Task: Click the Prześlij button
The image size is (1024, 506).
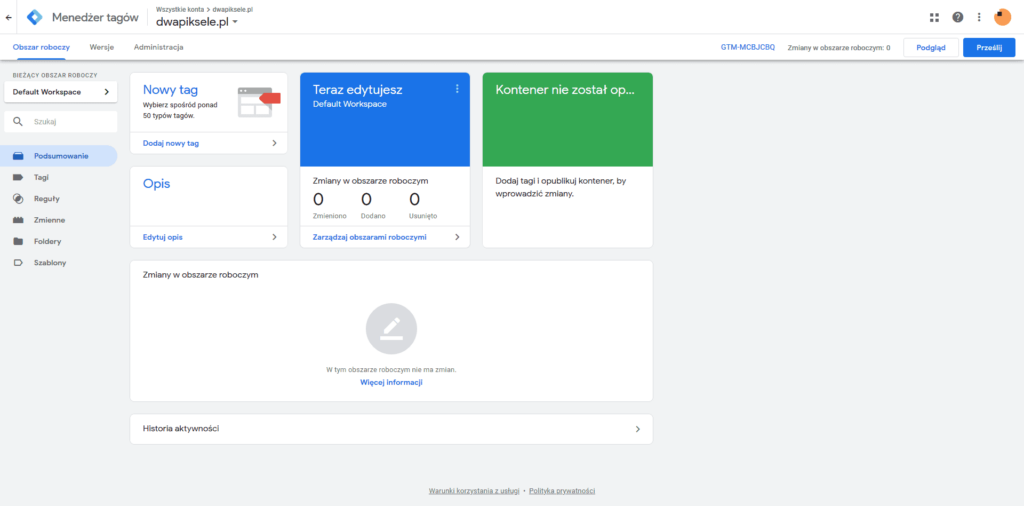Action: (x=988, y=47)
